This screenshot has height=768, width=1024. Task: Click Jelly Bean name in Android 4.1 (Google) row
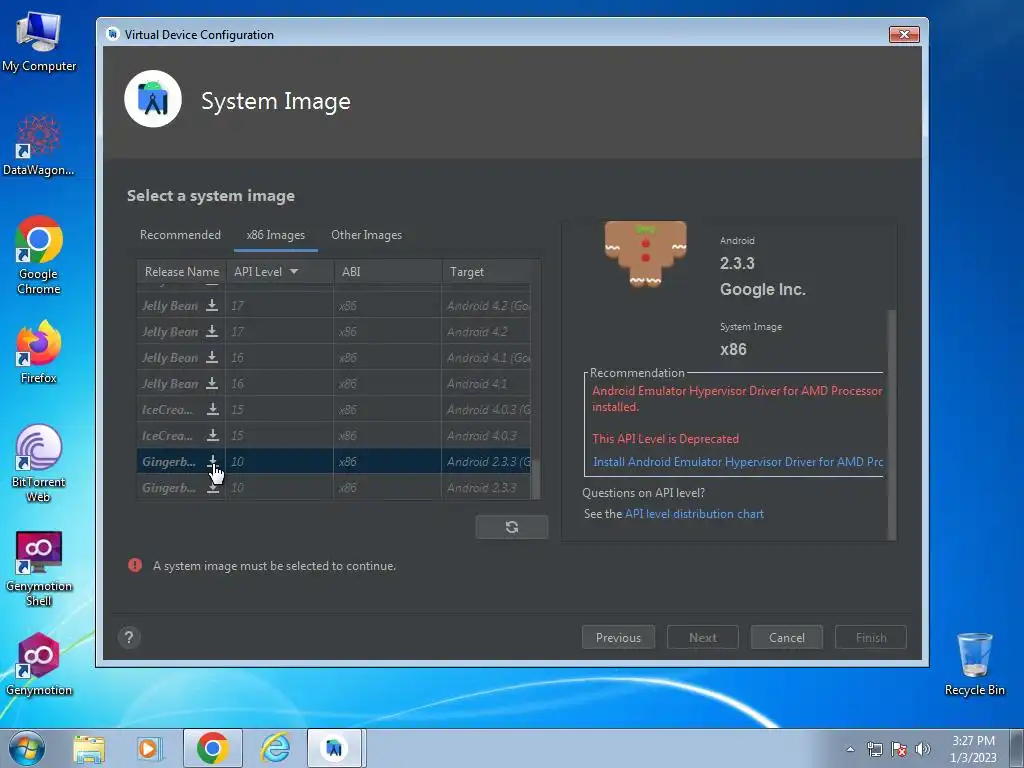point(170,358)
